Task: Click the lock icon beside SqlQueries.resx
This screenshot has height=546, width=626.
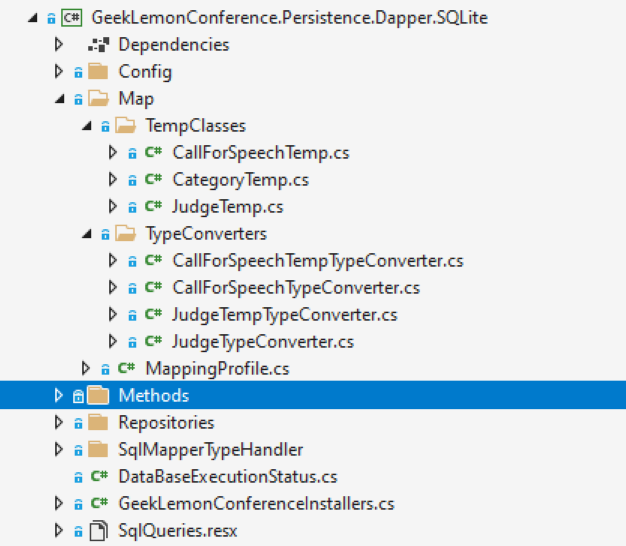Action: click(78, 532)
